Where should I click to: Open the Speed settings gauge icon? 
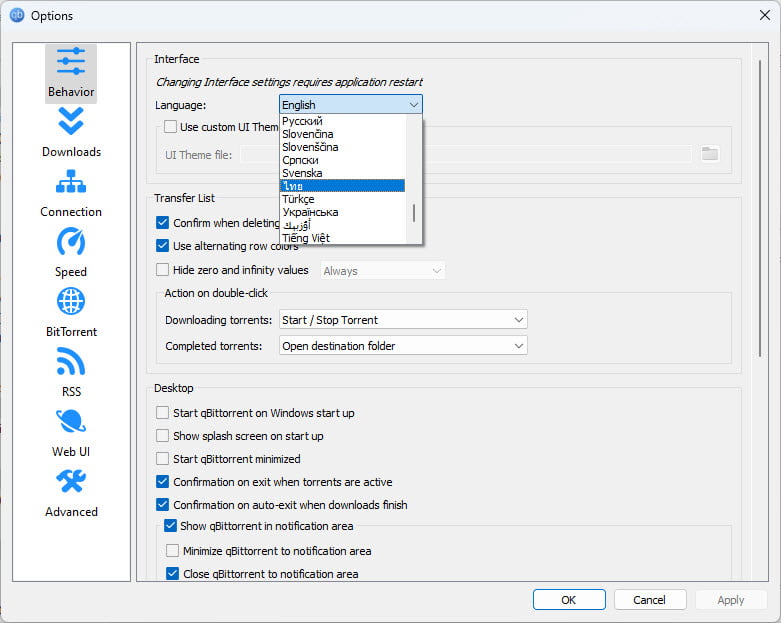pyautogui.click(x=71, y=242)
